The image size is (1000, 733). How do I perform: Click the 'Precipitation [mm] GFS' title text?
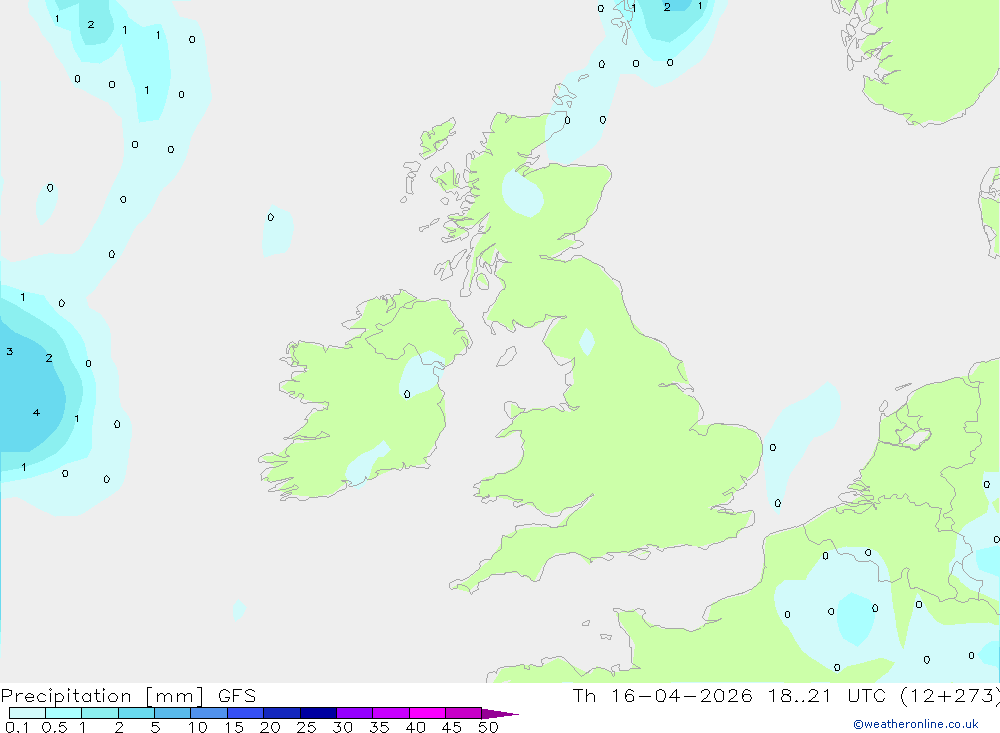pyautogui.click(x=128, y=695)
